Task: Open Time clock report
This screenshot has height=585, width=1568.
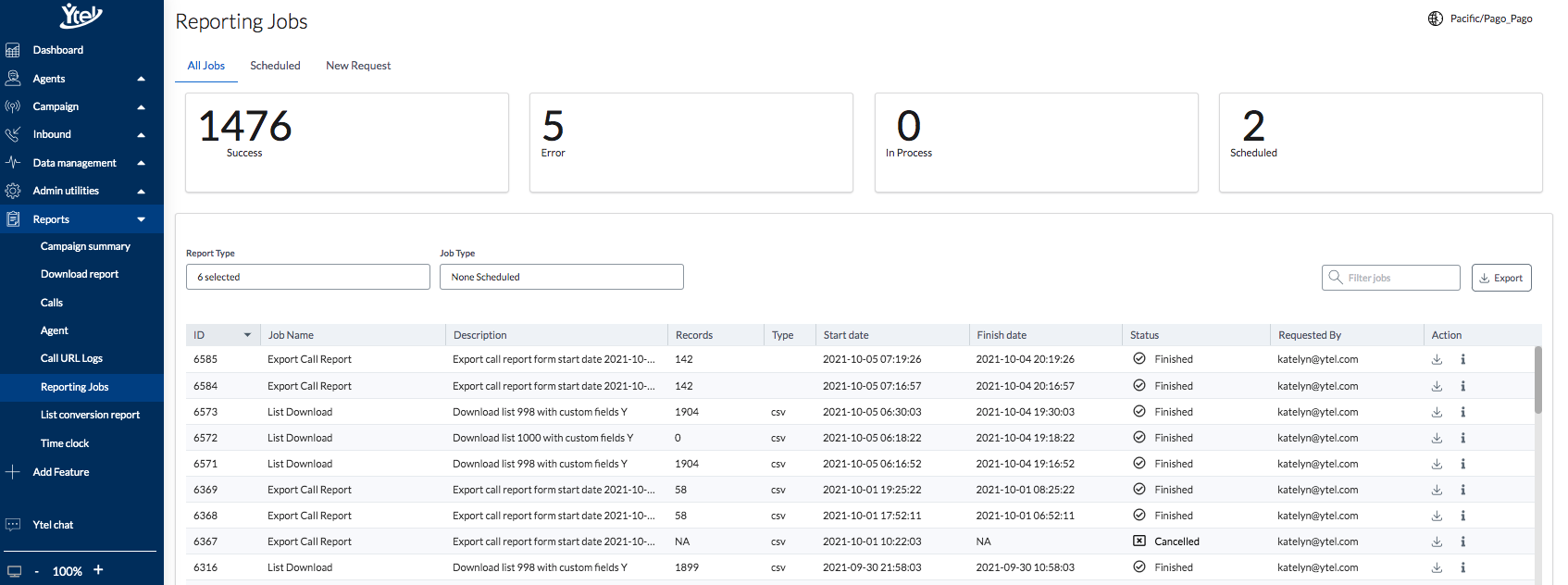Action: (65, 443)
